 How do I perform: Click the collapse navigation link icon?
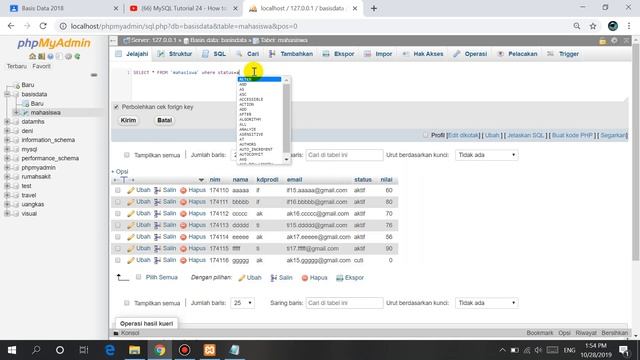(x=94, y=75)
